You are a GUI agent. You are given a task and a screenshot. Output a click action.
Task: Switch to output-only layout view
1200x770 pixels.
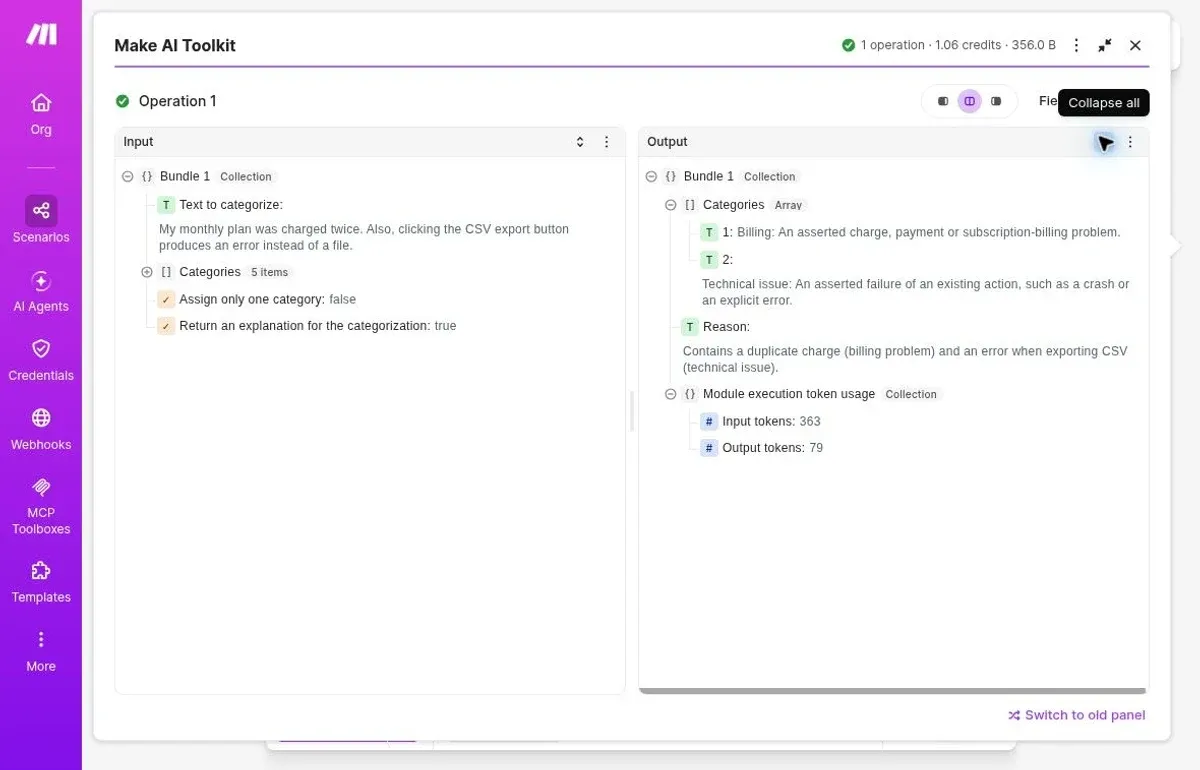coord(996,101)
